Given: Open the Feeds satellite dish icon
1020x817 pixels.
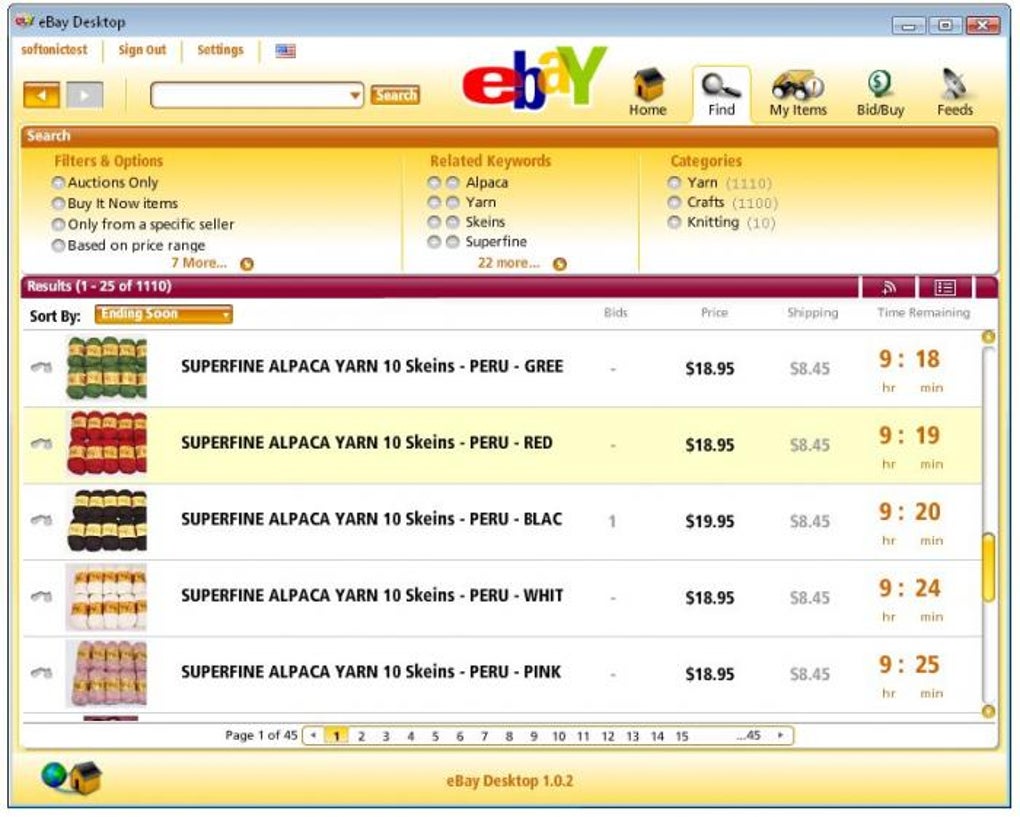Looking at the screenshot, I should coord(954,85).
